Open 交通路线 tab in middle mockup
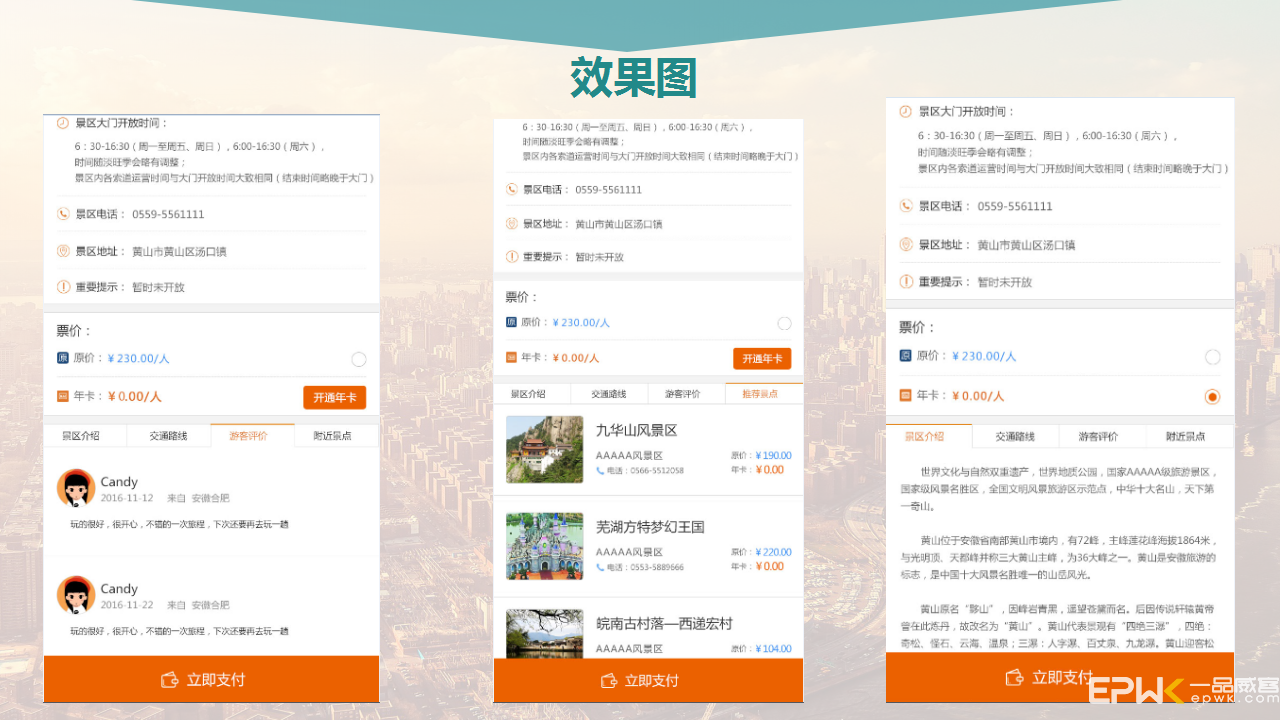The width and height of the screenshot is (1280, 720). tap(610, 394)
